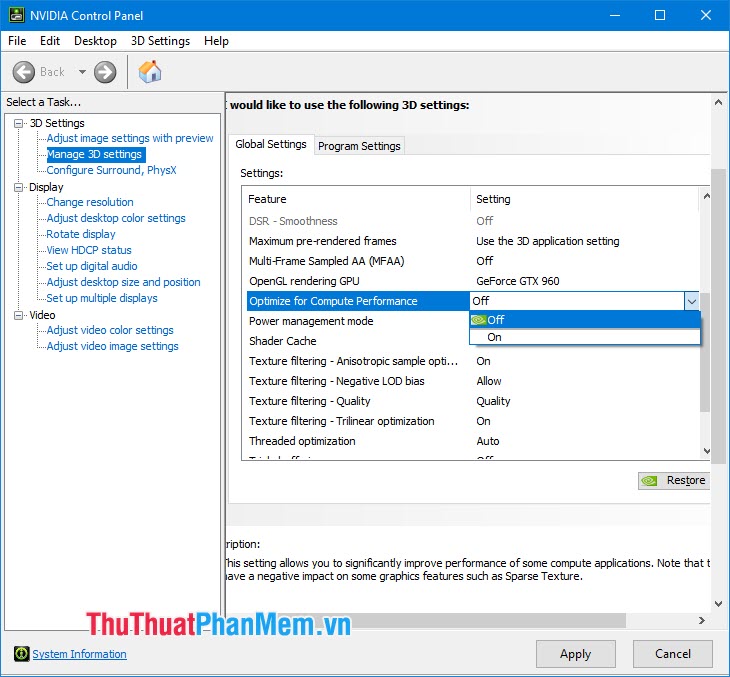Click the Forward arrow icon

tap(105, 72)
